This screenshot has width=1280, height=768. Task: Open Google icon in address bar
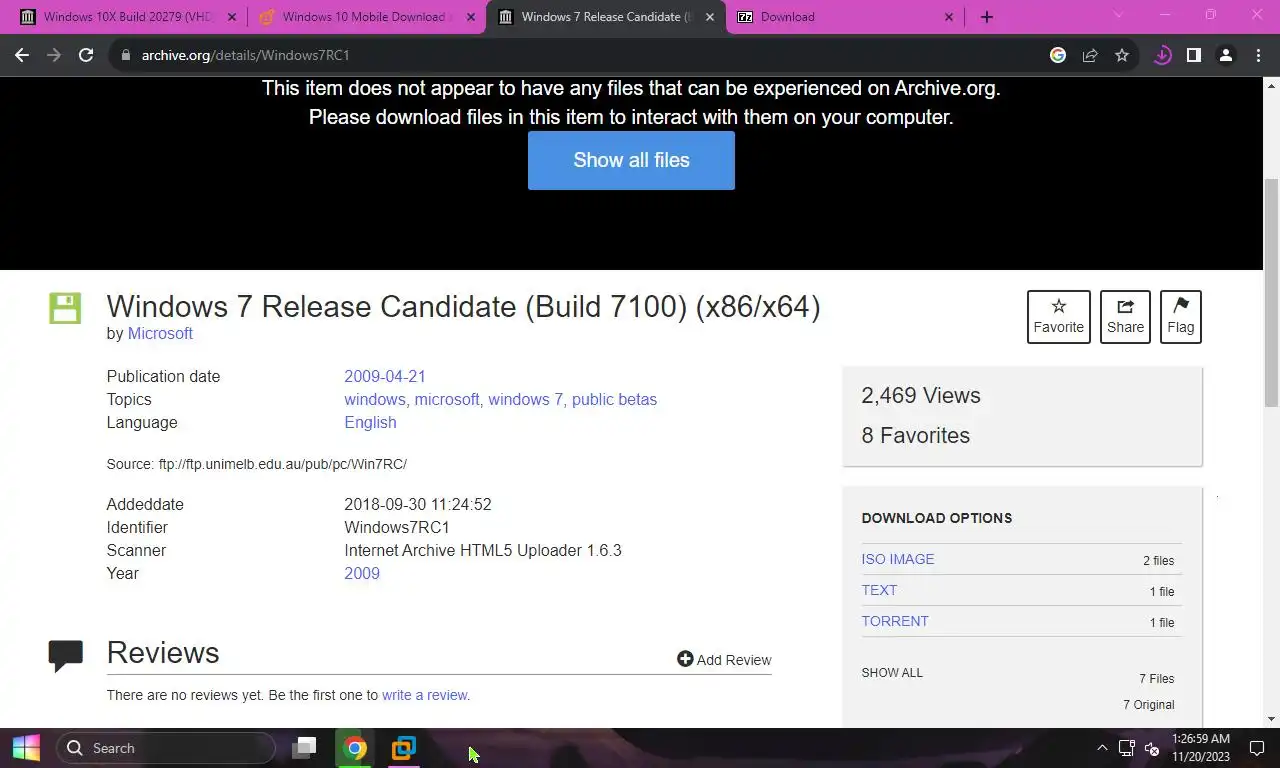pos(1058,55)
